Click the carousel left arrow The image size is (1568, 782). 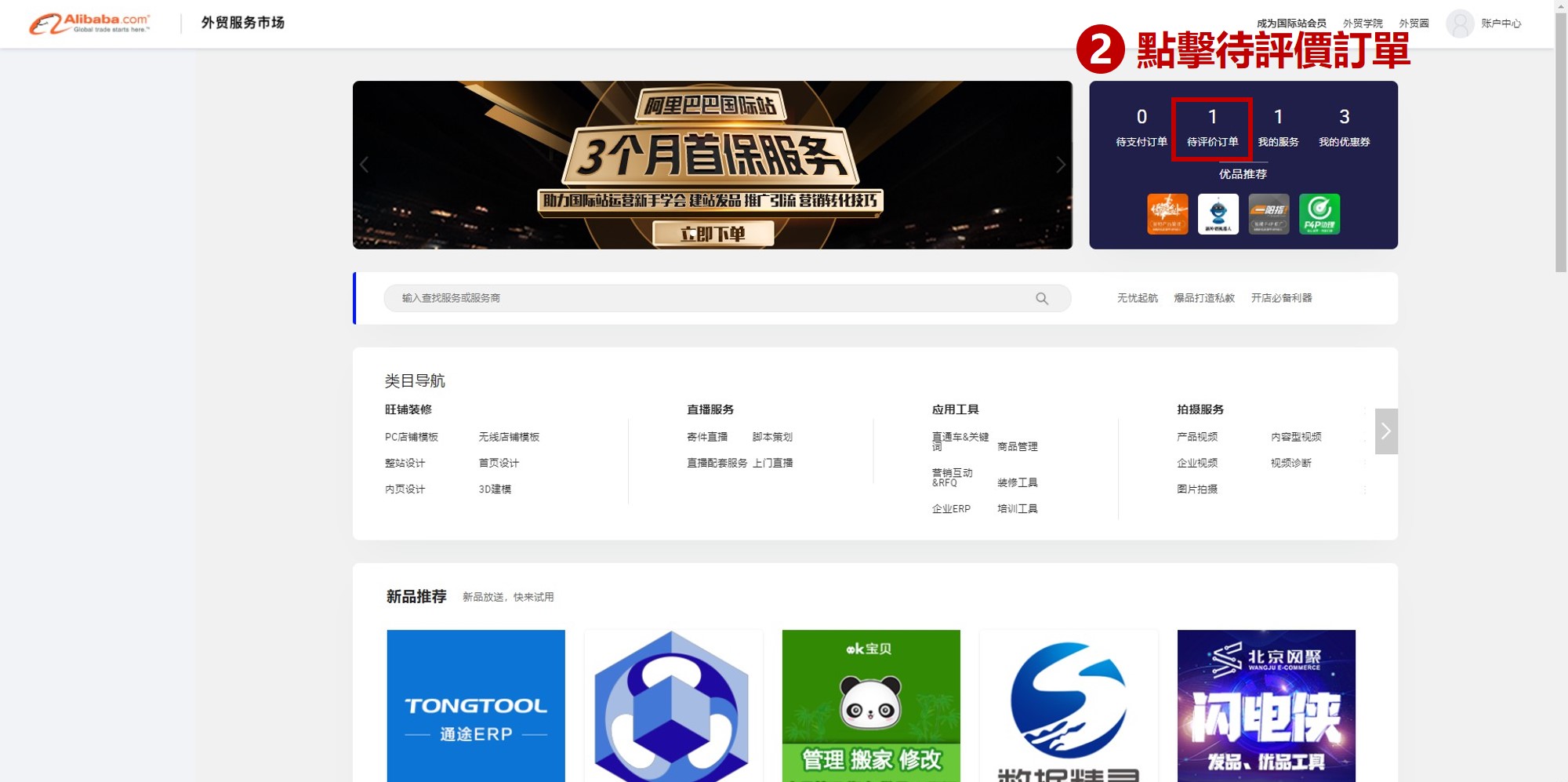click(363, 165)
